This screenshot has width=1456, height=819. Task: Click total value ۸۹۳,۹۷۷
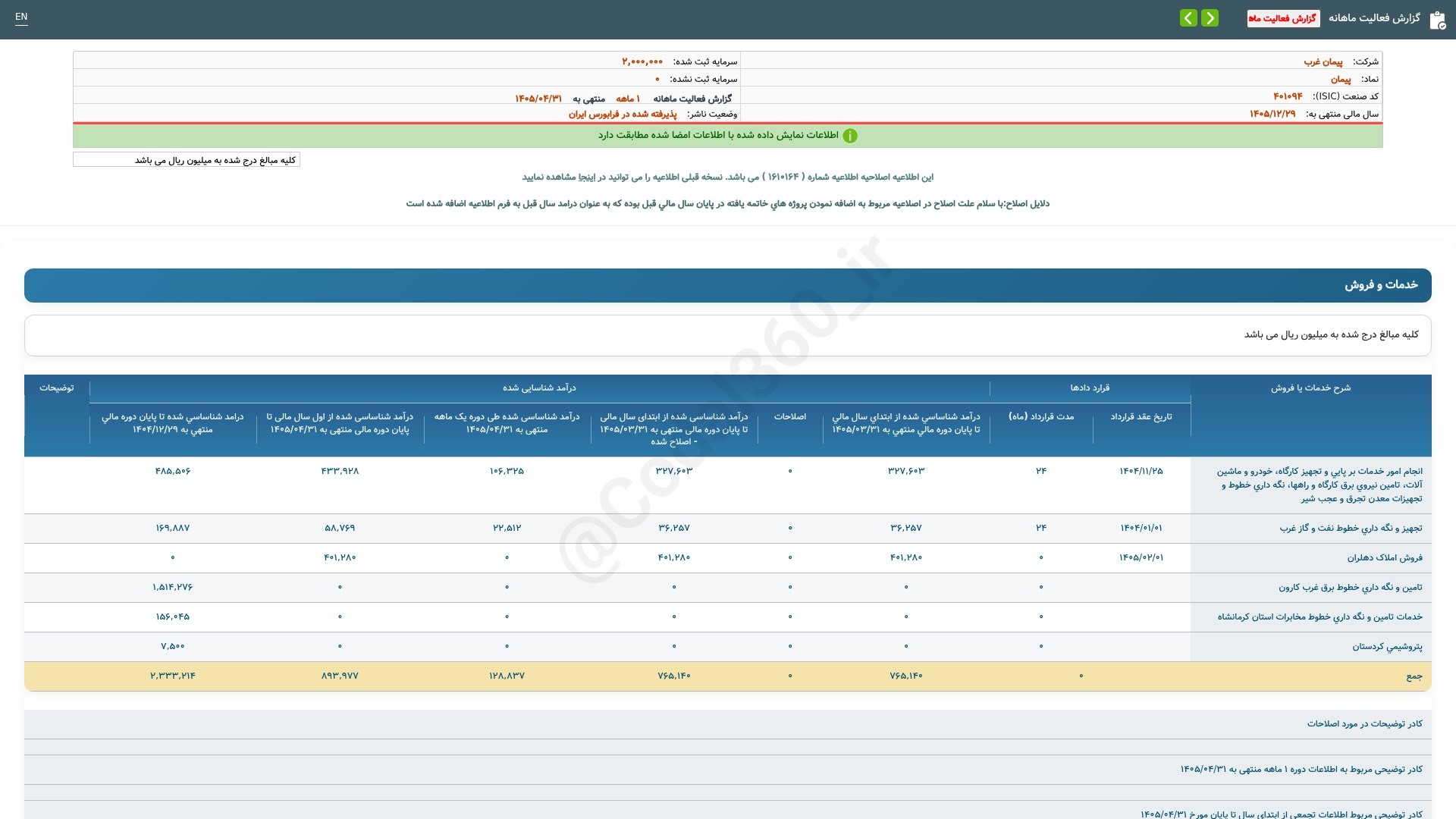340,676
